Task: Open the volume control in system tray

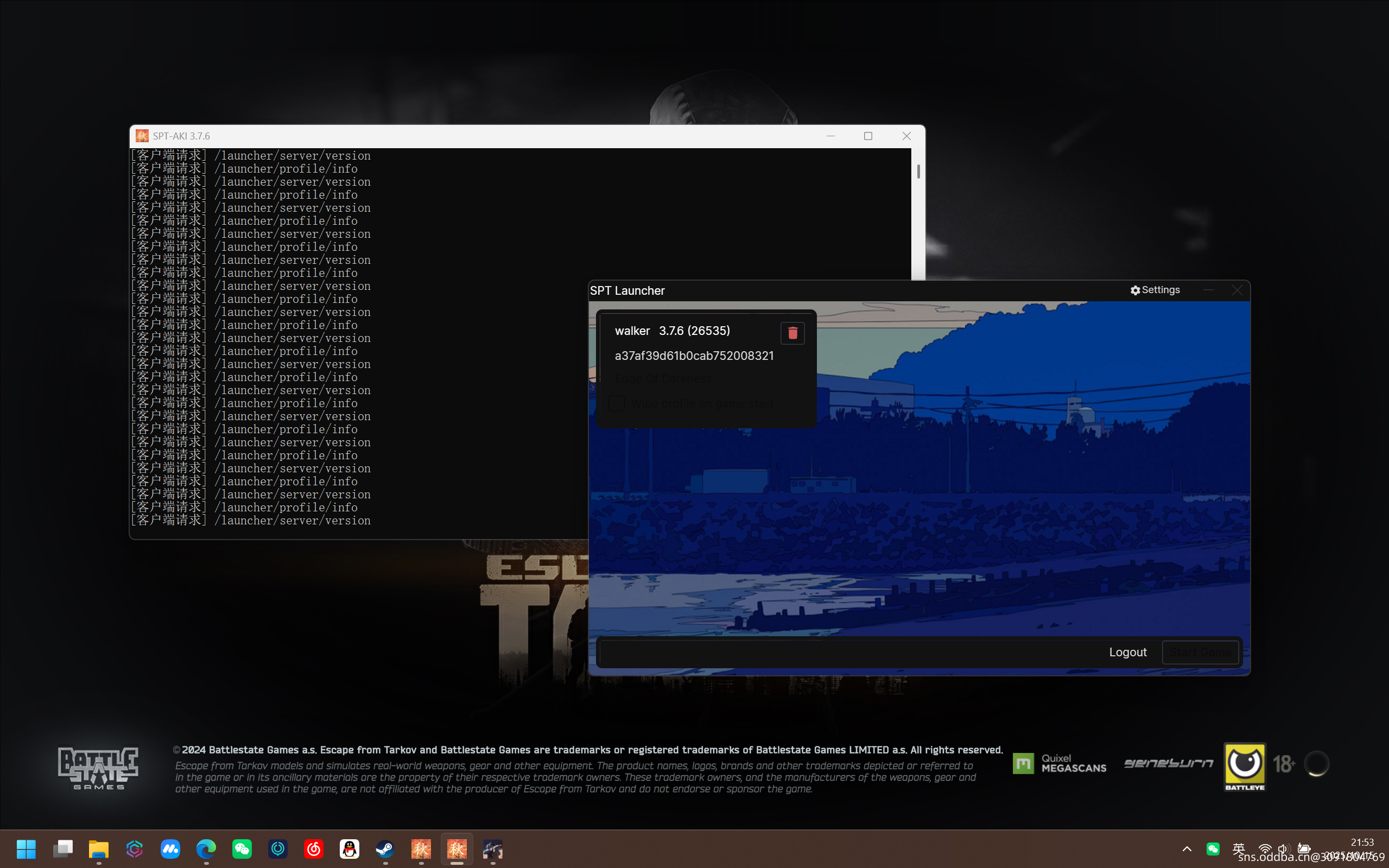Action: pos(1283,848)
